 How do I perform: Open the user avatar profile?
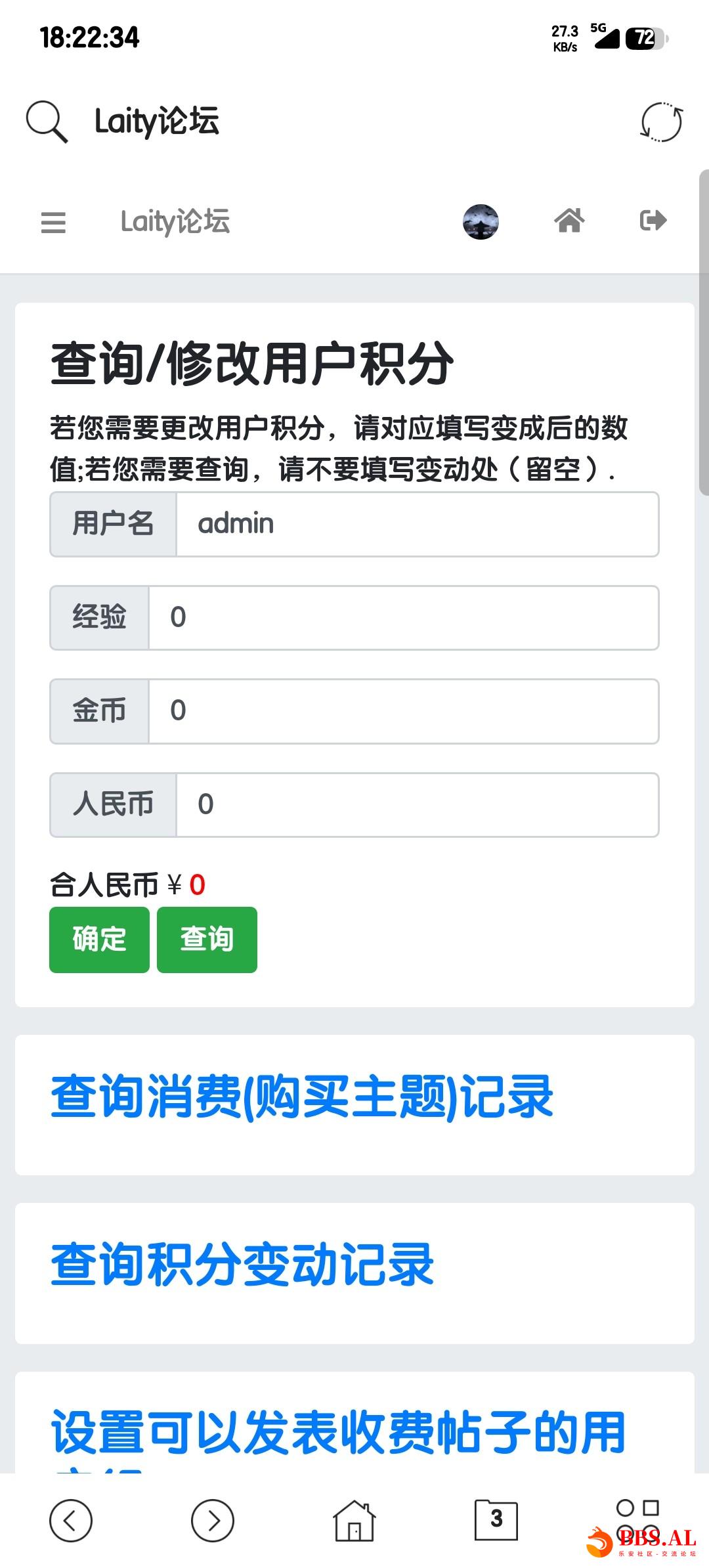coord(481,221)
